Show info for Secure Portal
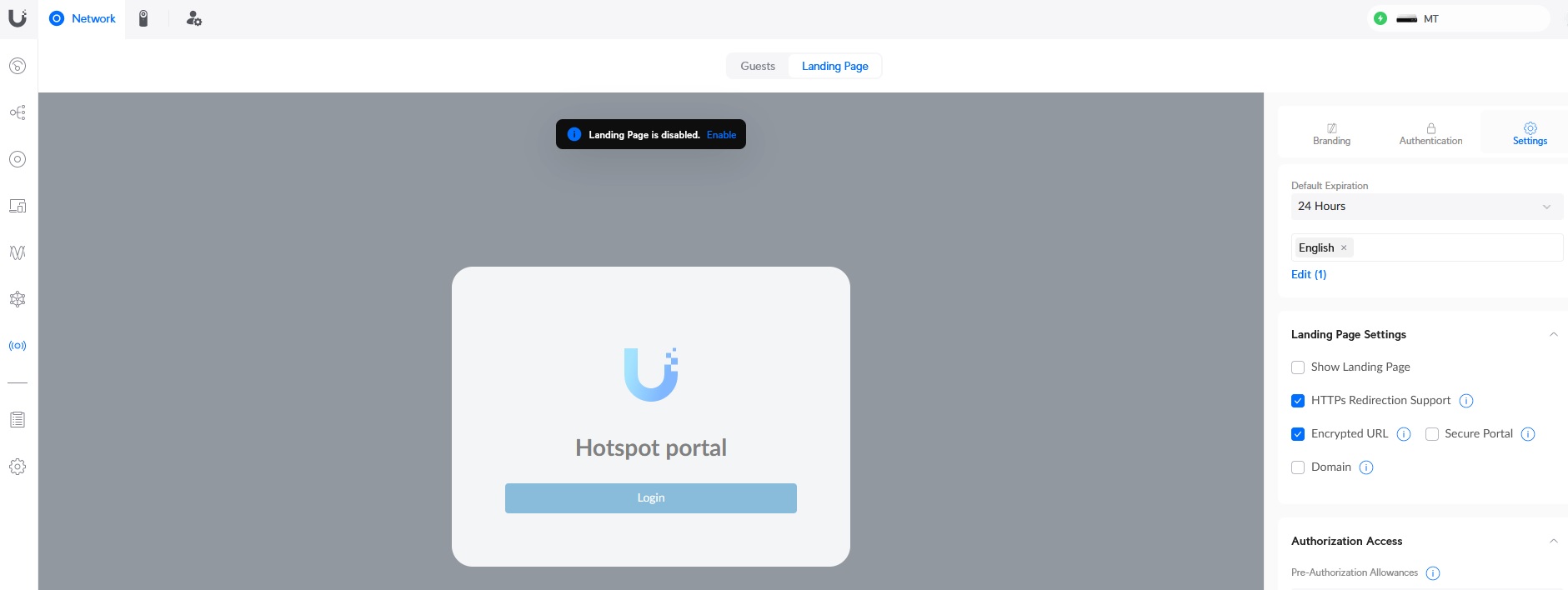The height and width of the screenshot is (590, 1568). pos(1528,434)
